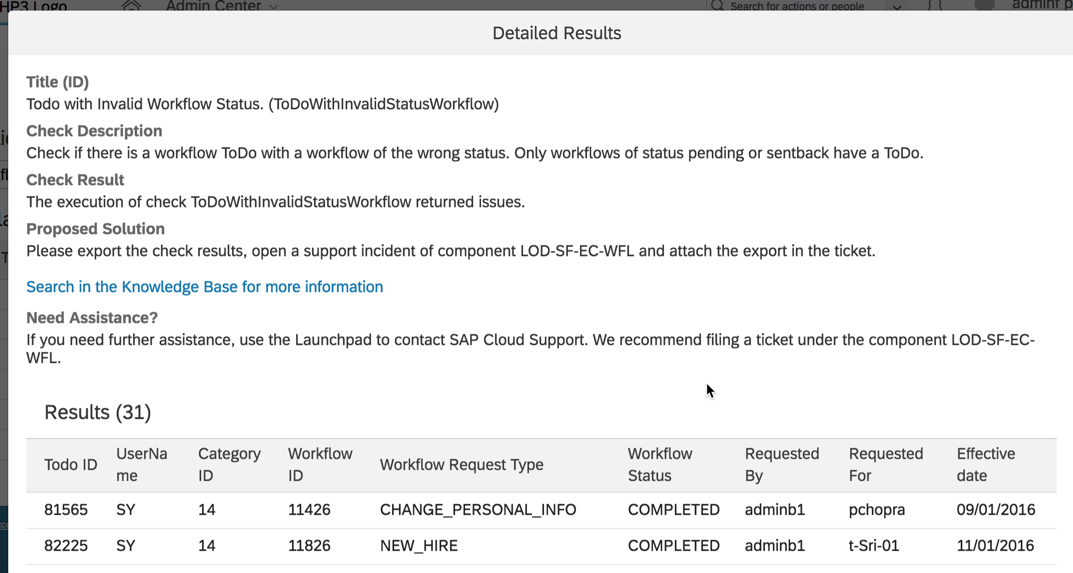This screenshot has width=1073, height=573.
Task: Click the Todo ID column header
Action: [70, 465]
